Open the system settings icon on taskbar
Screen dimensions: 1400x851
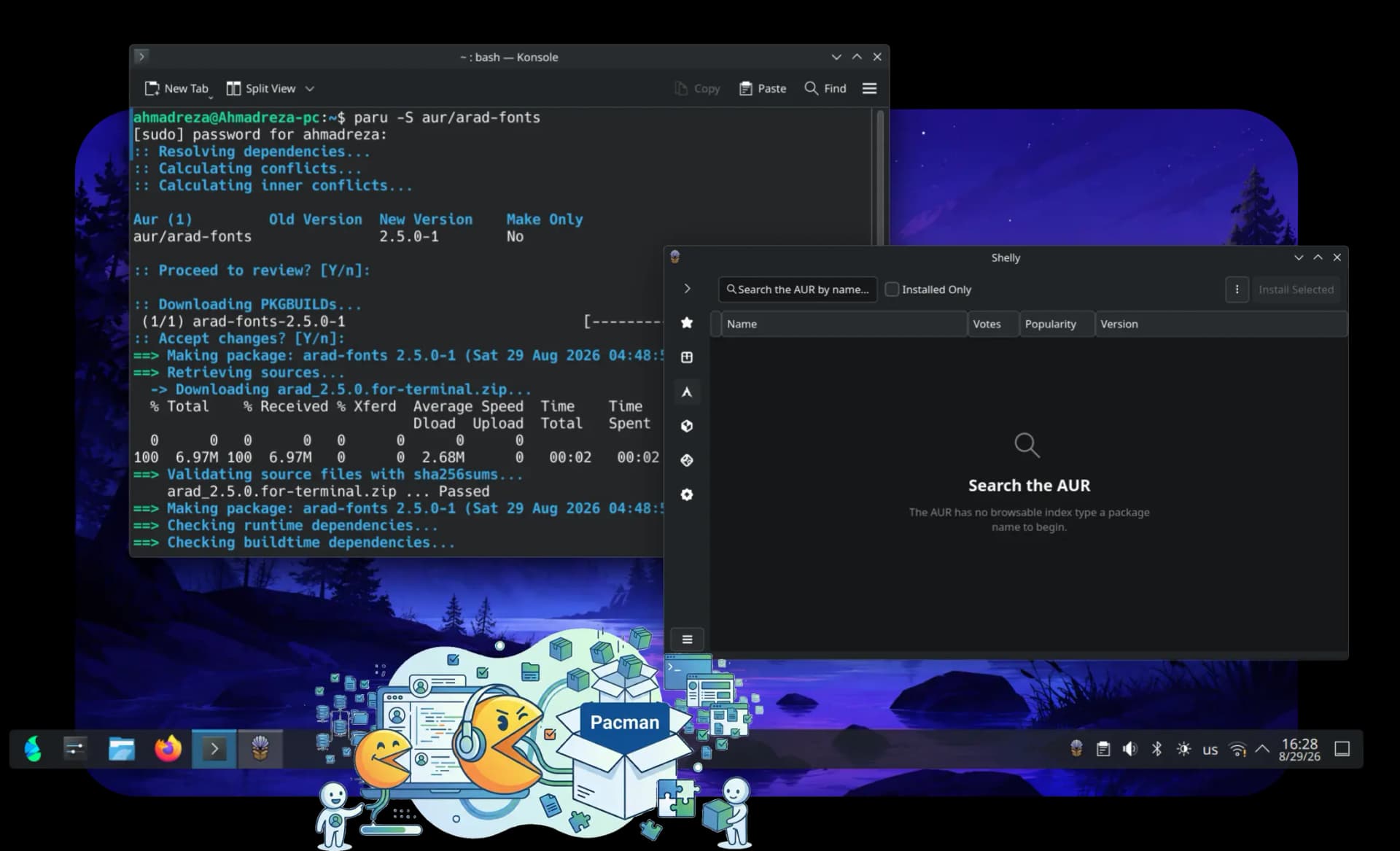point(75,749)
